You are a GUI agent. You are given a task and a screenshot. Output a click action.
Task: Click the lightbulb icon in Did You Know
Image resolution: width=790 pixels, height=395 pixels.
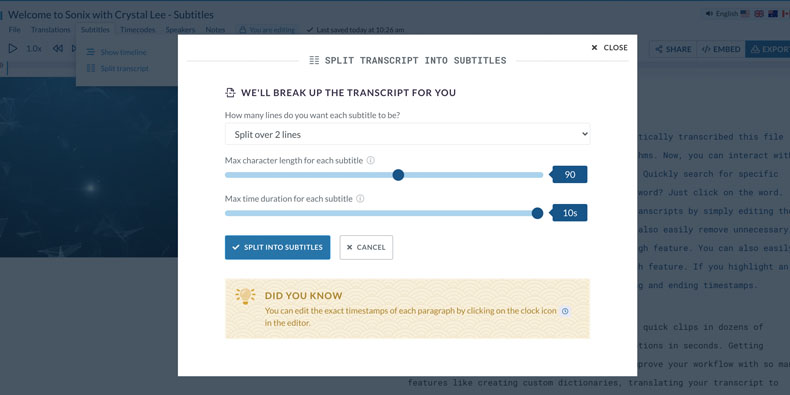pos(245,296)
